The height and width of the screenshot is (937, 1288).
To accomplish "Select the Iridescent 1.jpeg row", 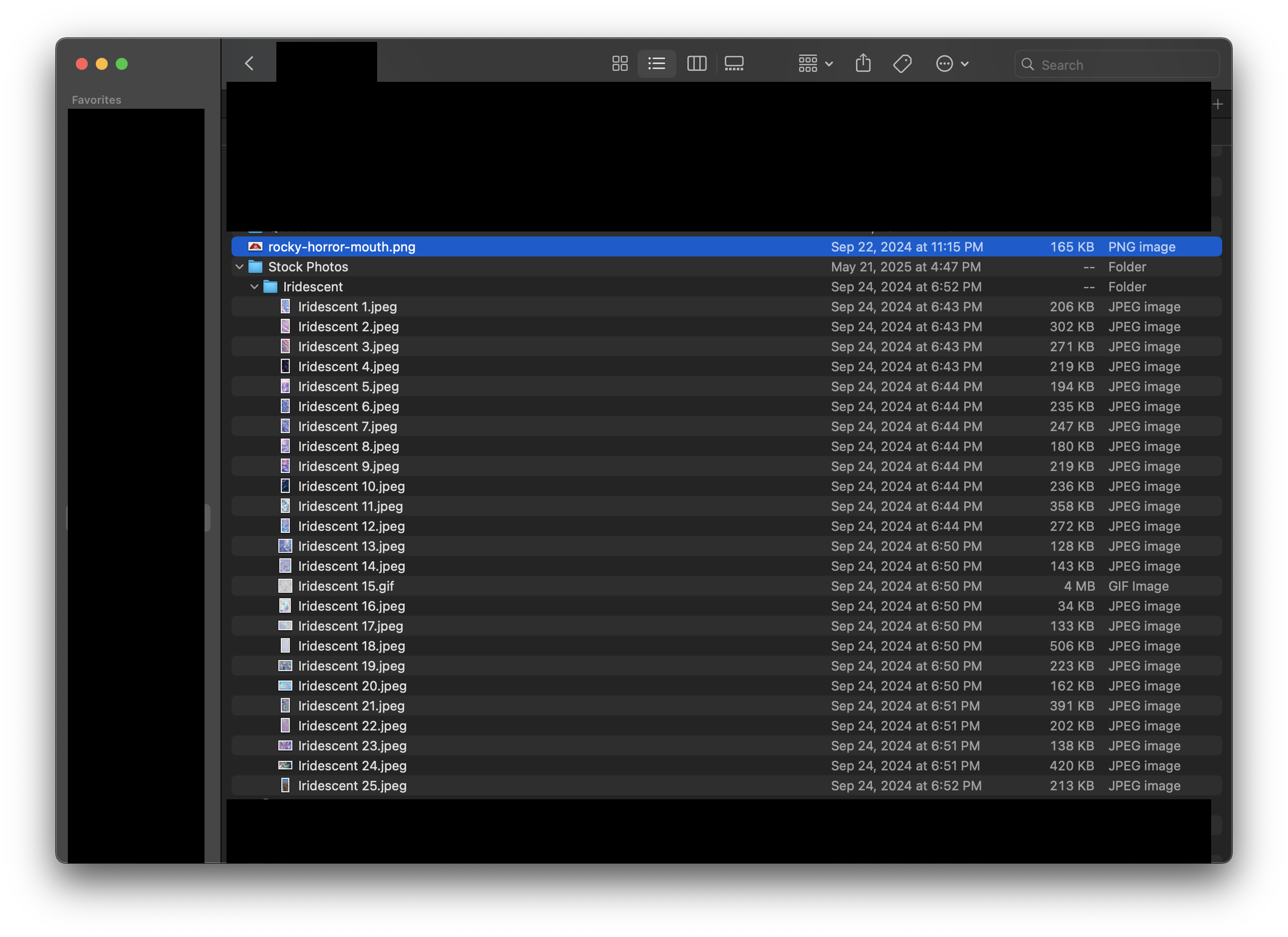I will [347, 307].
